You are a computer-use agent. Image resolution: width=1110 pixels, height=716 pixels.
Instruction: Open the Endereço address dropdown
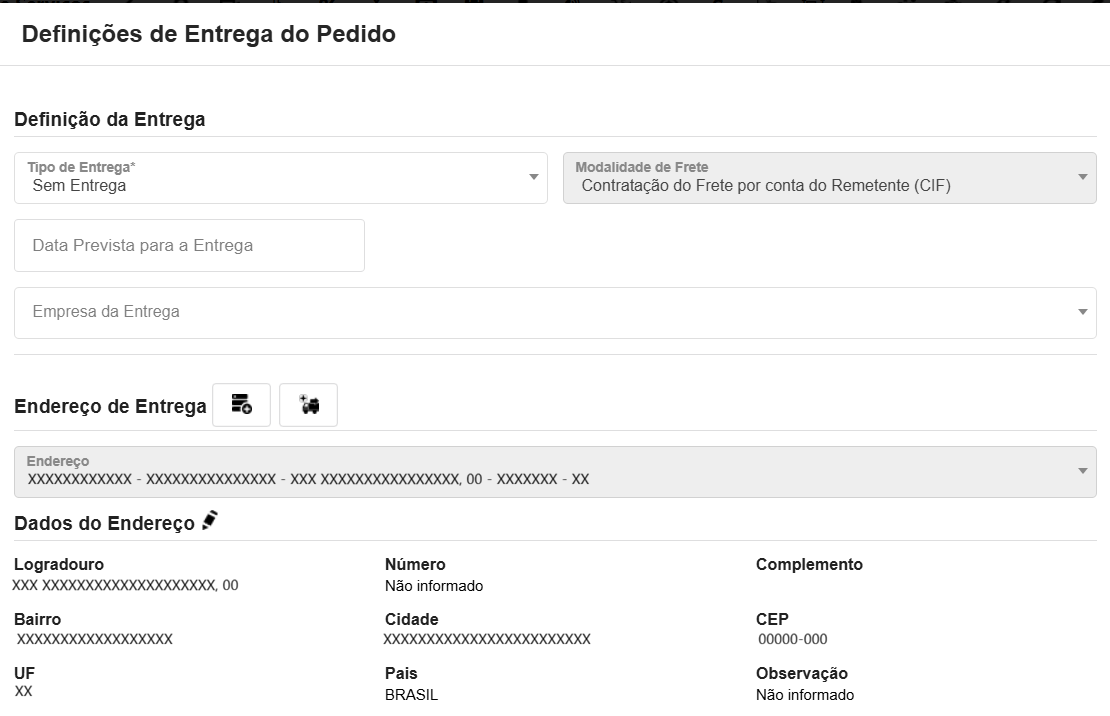(1082, 470)
